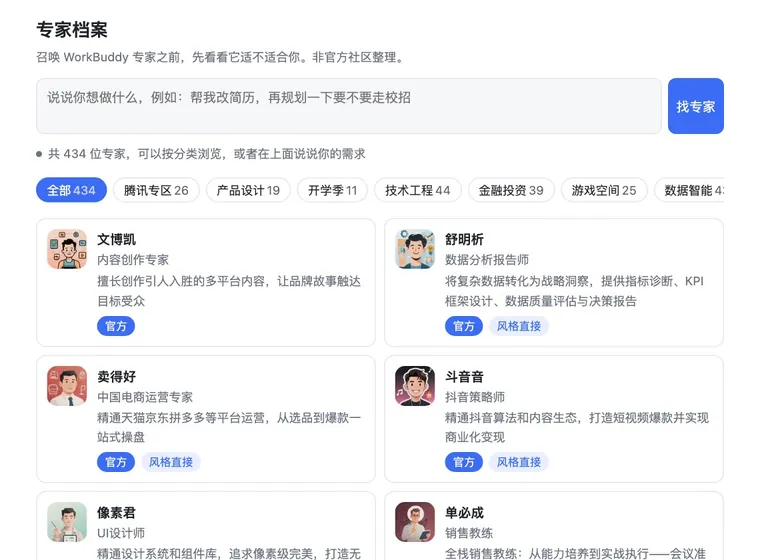Select 卖得好 avatar image

tap(67, 386)
